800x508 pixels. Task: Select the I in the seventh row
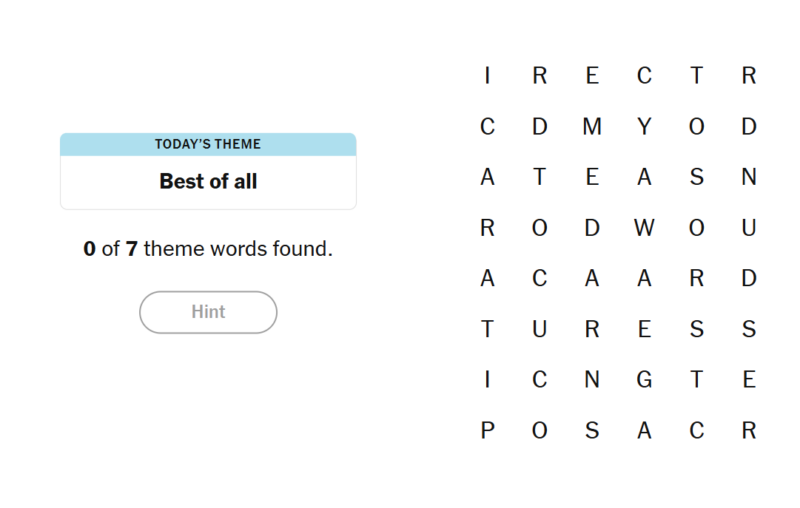(487, 380)
